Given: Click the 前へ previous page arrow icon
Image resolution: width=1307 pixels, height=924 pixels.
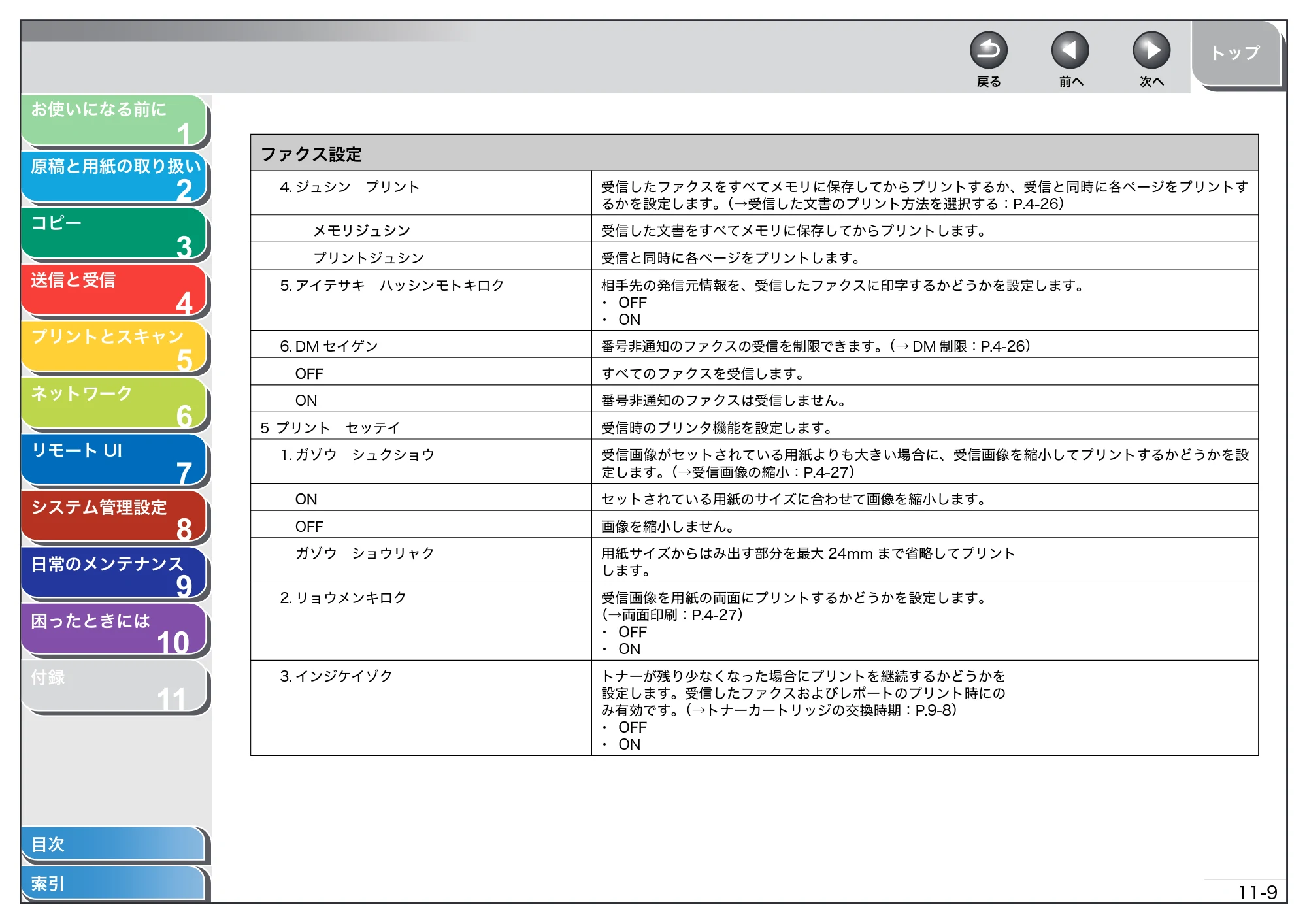Looking at the screenshot, I should point(1070,50).
